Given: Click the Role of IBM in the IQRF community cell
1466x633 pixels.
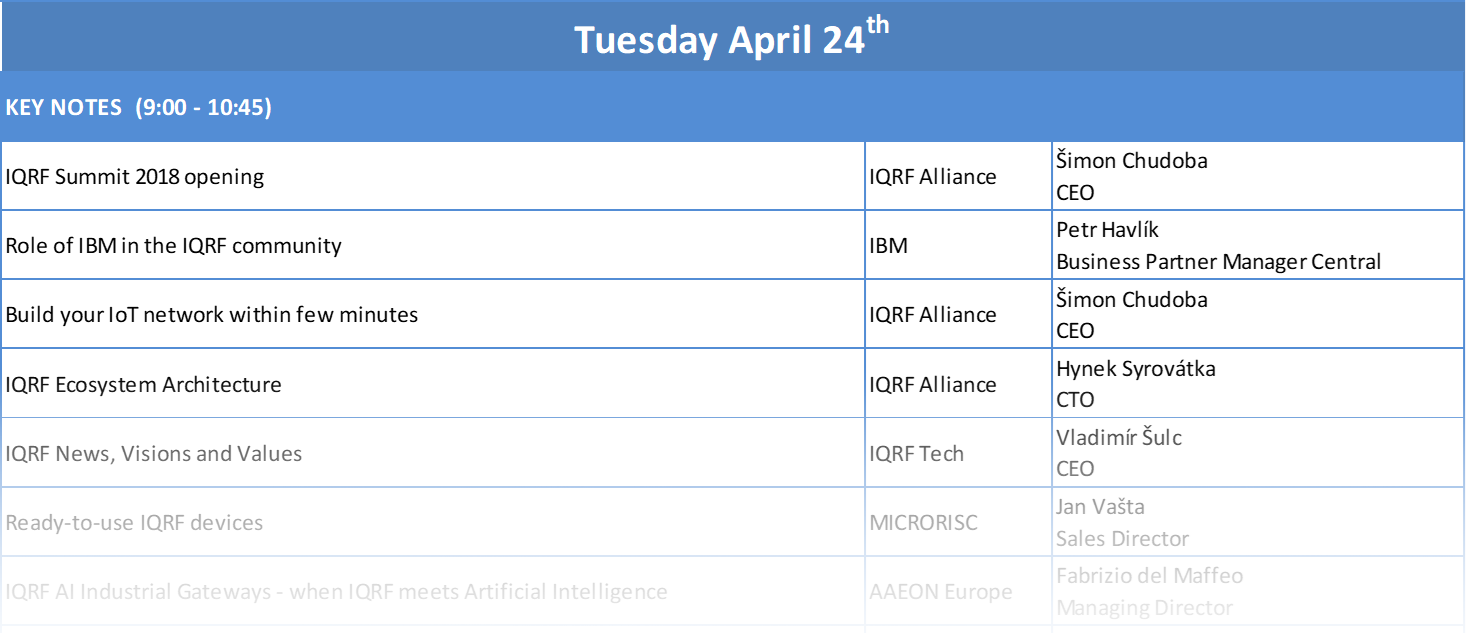Looking at the screenshot, I should point(433,245).
